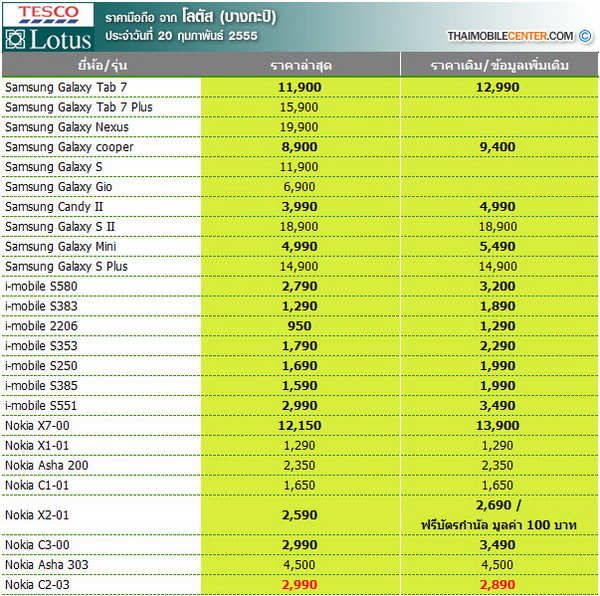Click the ราคาล่าสุด column header

pyautogui.click(x=301, y=66)
